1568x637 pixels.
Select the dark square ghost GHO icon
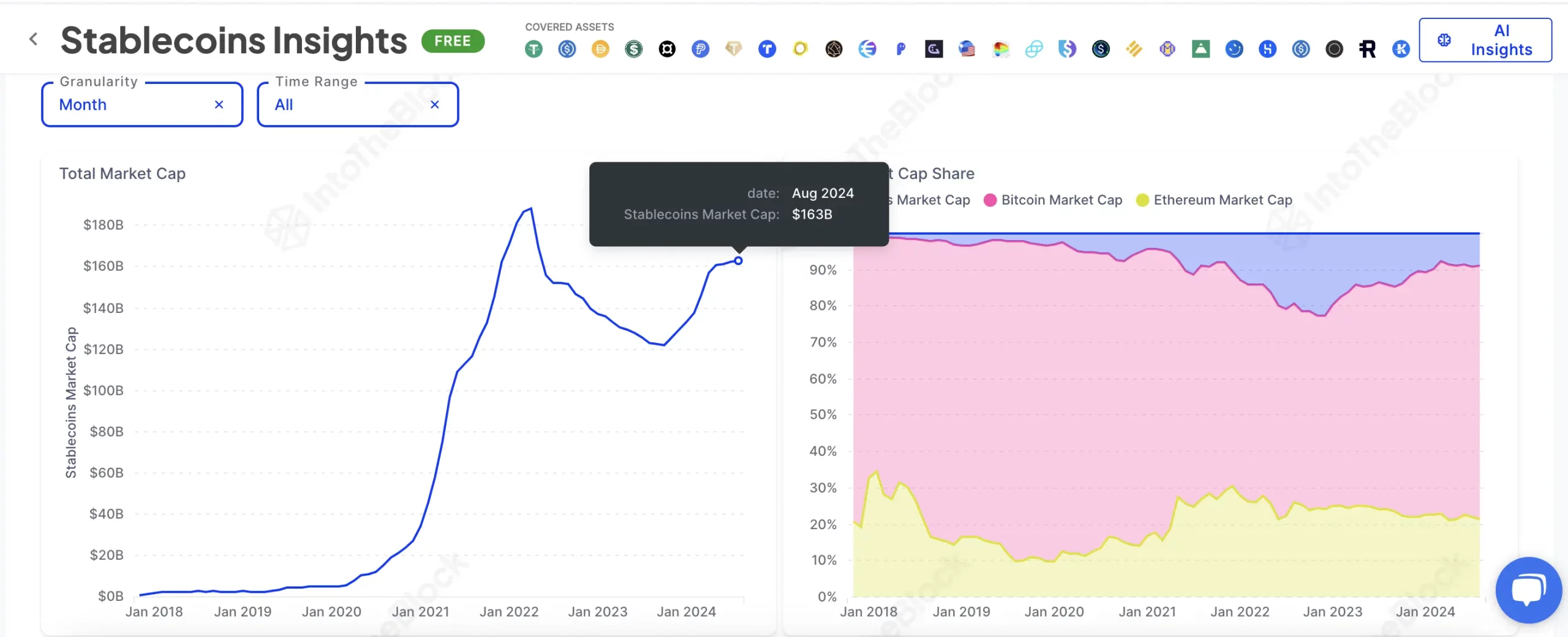tap(934, 49)
